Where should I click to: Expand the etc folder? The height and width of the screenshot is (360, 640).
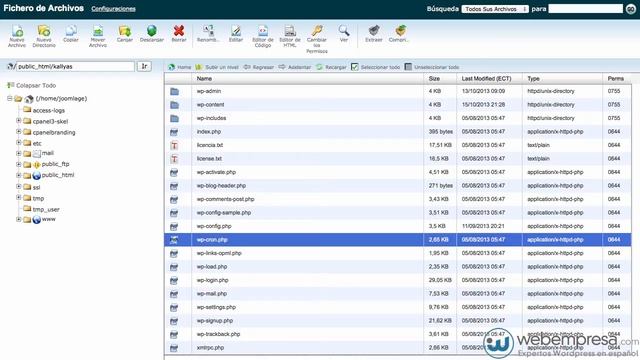(x=18, y=142)
